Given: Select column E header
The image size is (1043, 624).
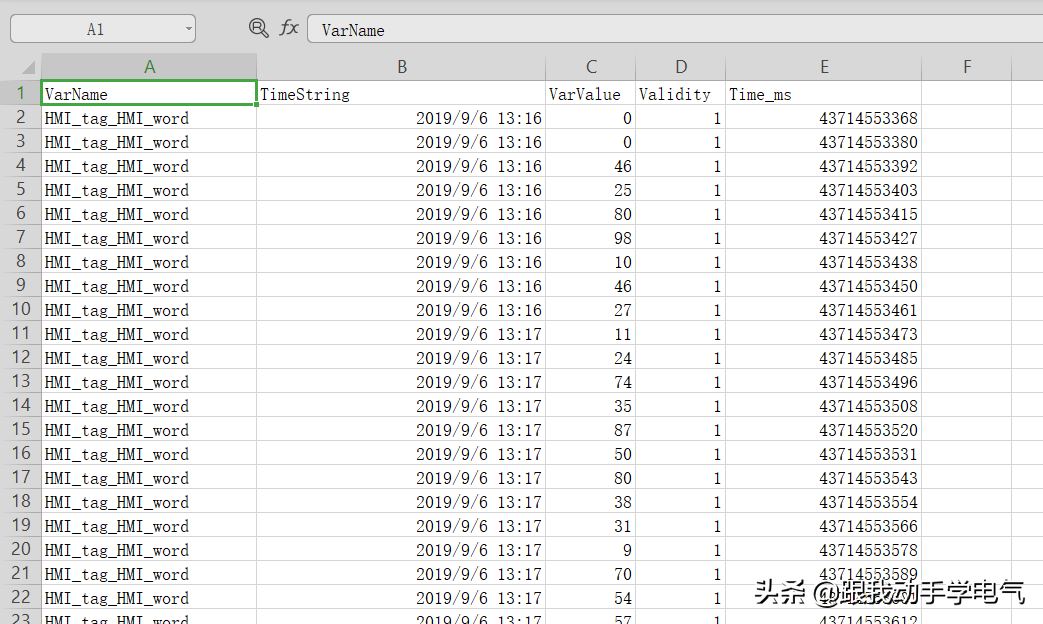Looking at the screenshot, I should click(824, 67).
